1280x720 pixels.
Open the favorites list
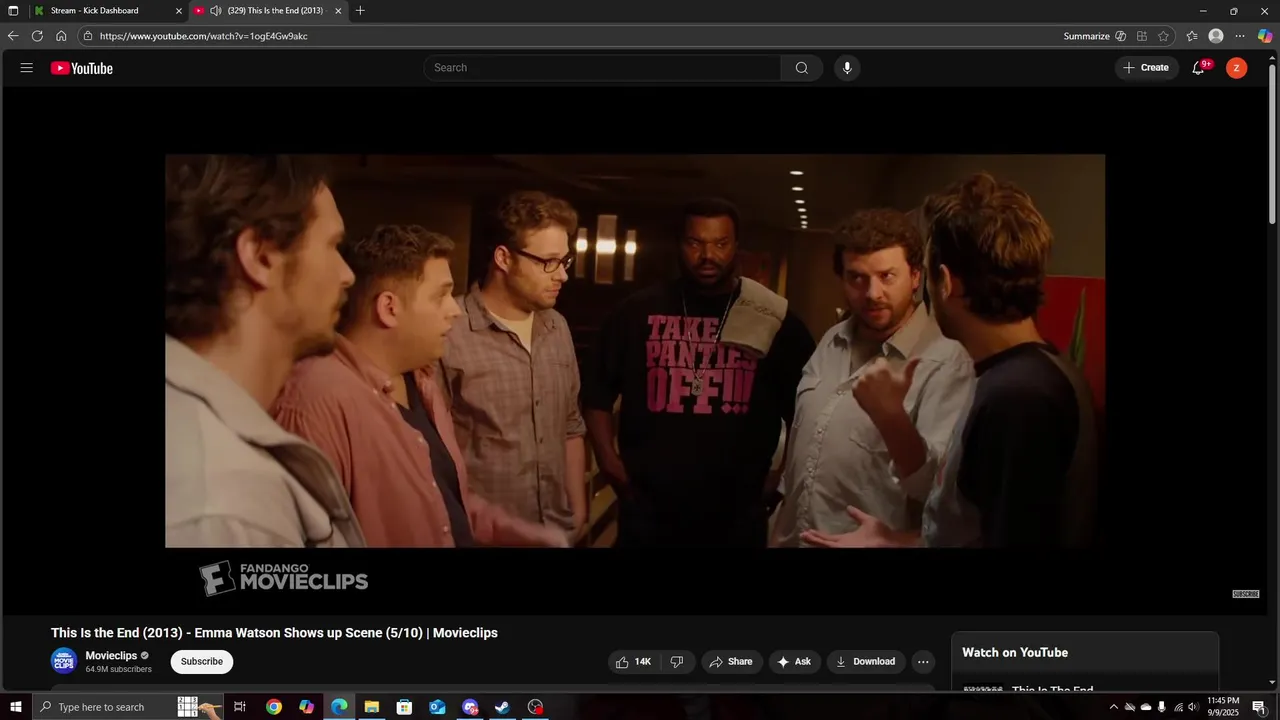(1192, 36)
